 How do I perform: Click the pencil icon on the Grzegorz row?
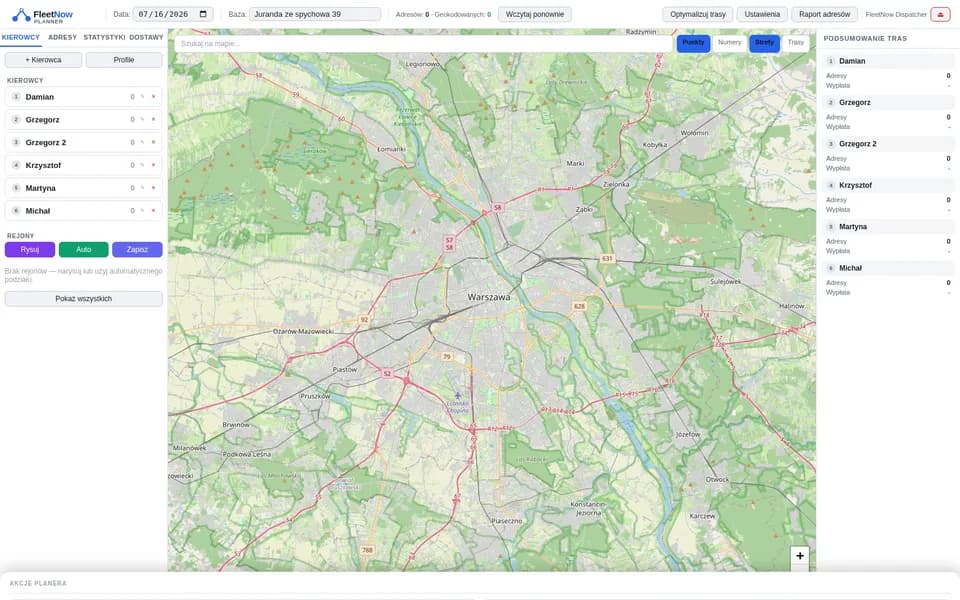[143, 119]
